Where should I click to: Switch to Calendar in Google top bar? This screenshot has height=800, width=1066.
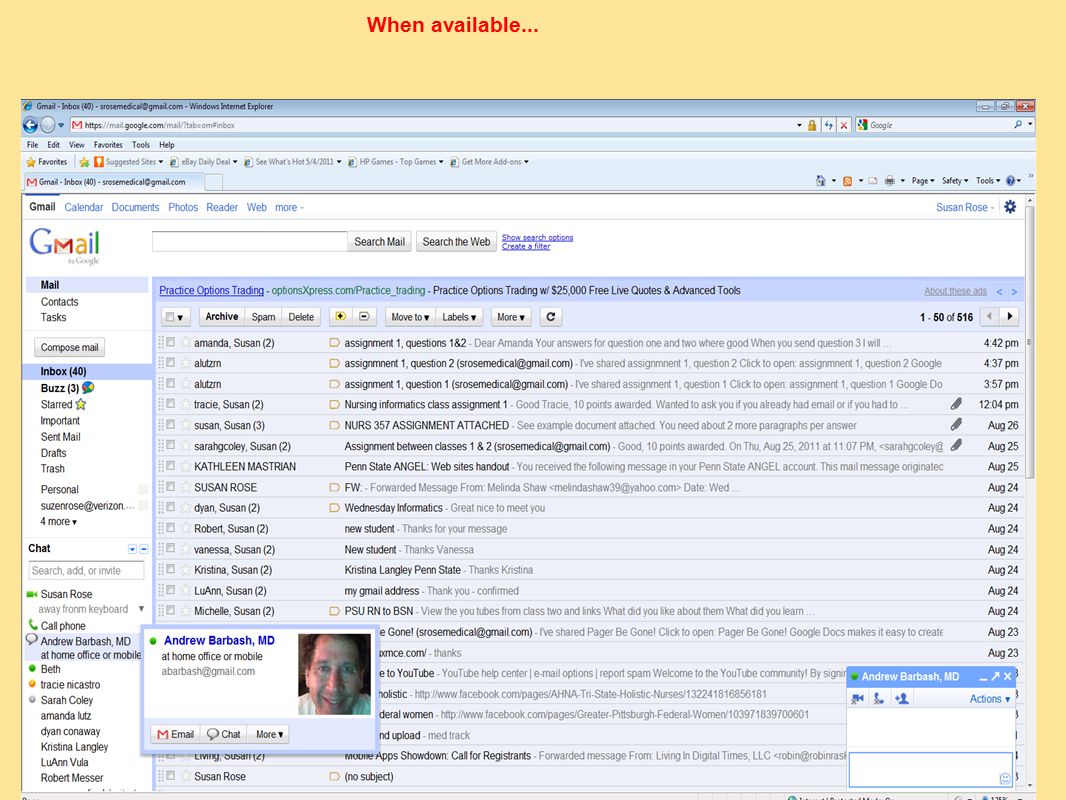point(84,207)
